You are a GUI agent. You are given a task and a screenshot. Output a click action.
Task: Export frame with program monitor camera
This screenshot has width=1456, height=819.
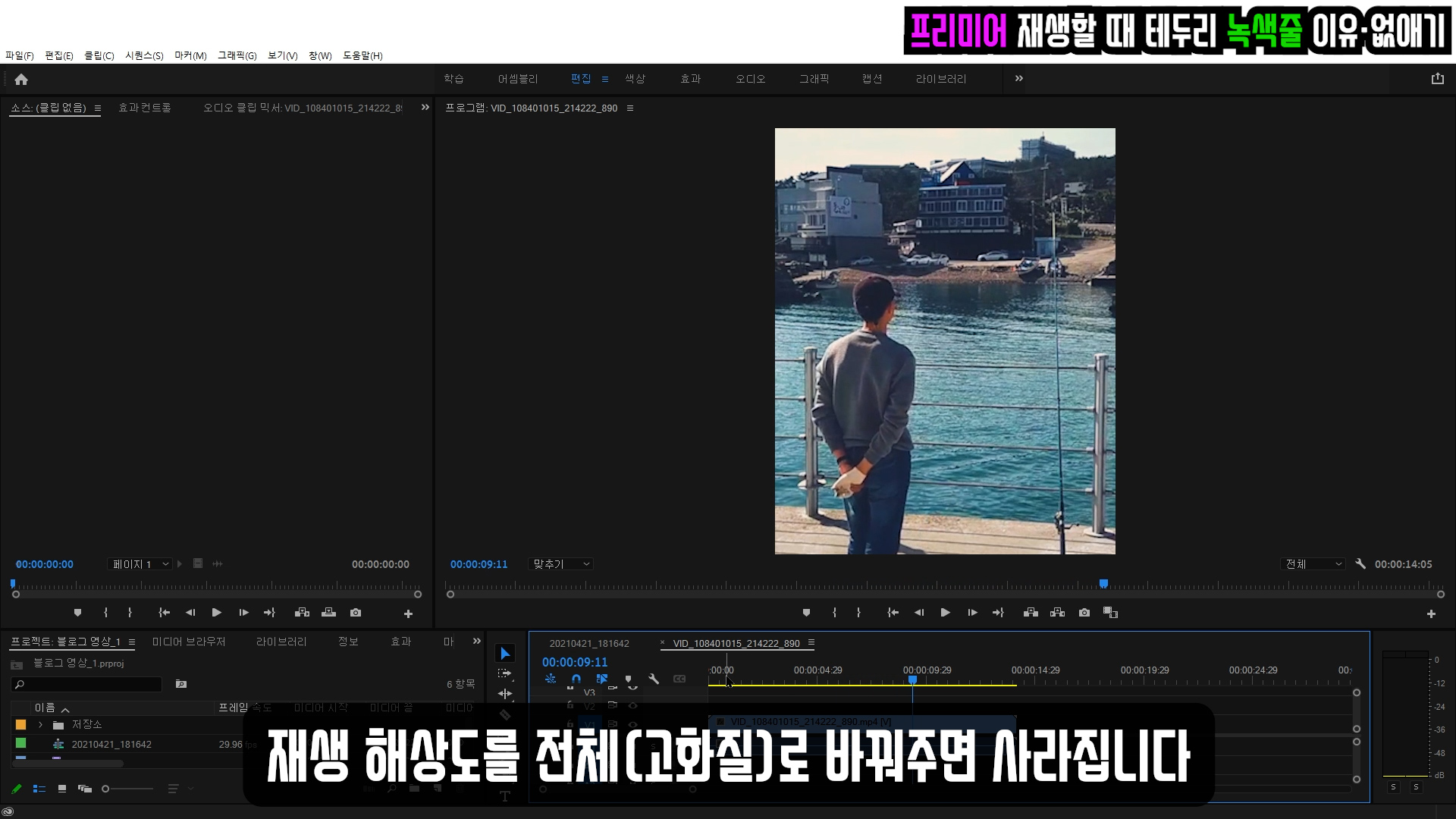pos(1084,613)
